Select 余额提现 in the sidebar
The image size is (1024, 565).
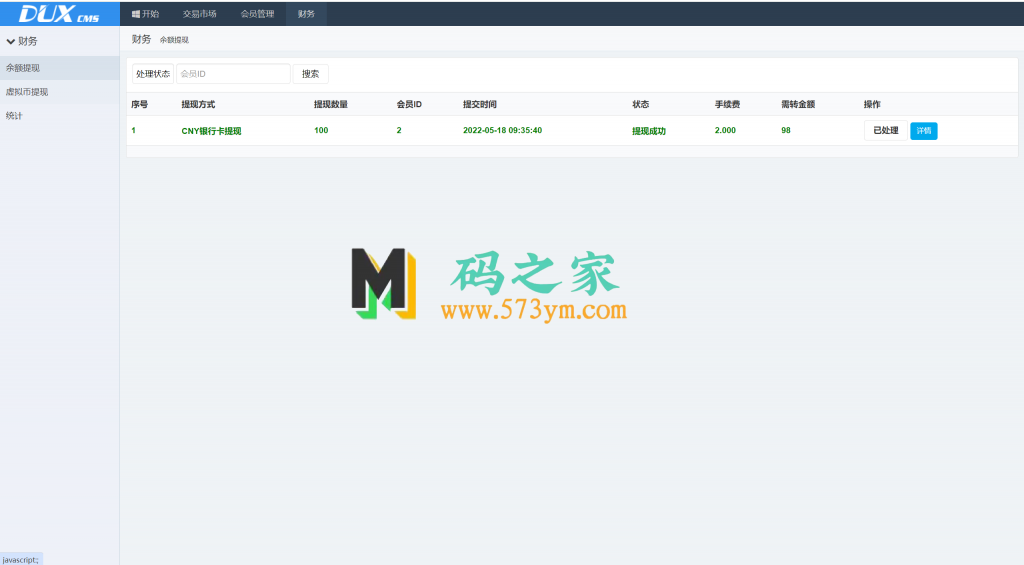[59, 68]
